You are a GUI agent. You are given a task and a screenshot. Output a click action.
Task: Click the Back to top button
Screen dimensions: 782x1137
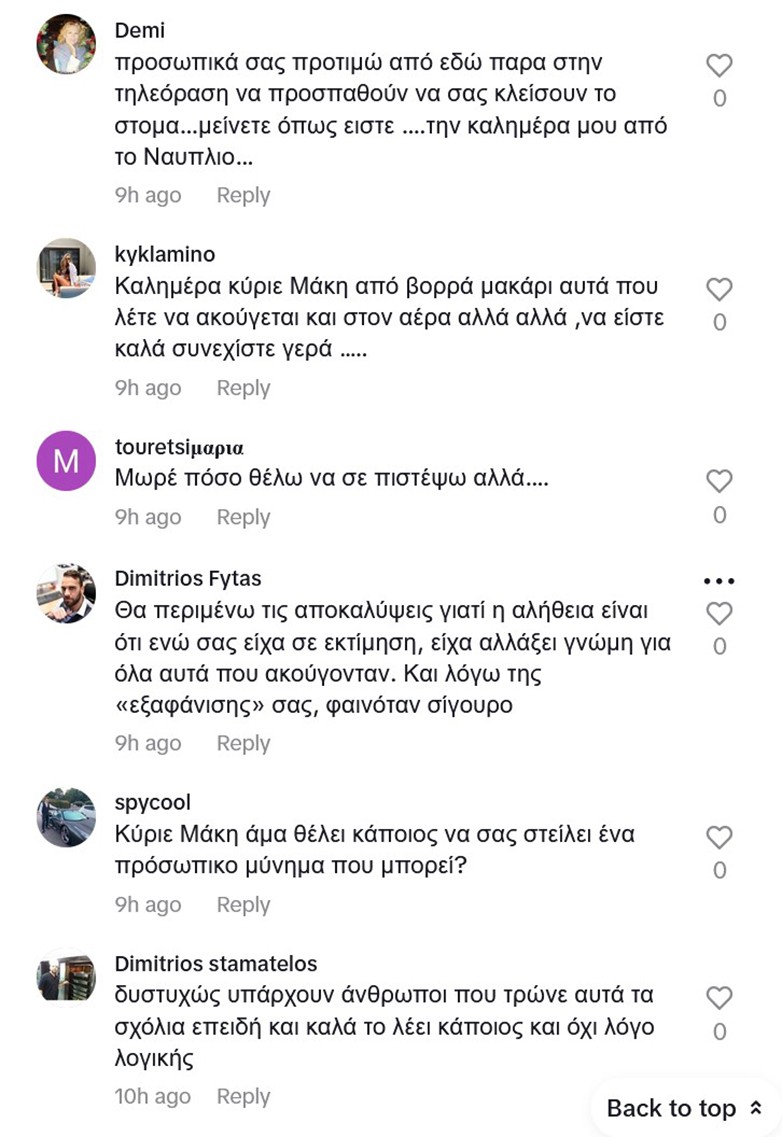[x=685, y=1108]
